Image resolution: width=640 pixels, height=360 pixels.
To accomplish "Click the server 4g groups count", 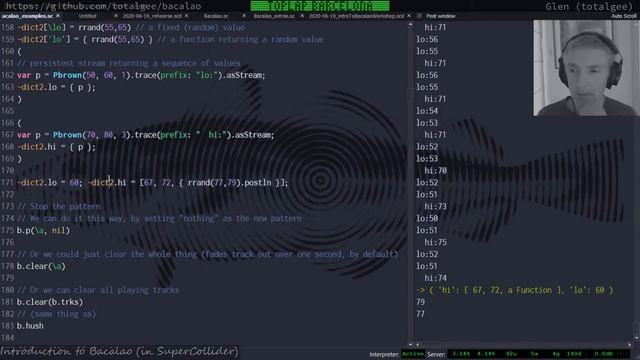I will [556, 354].
